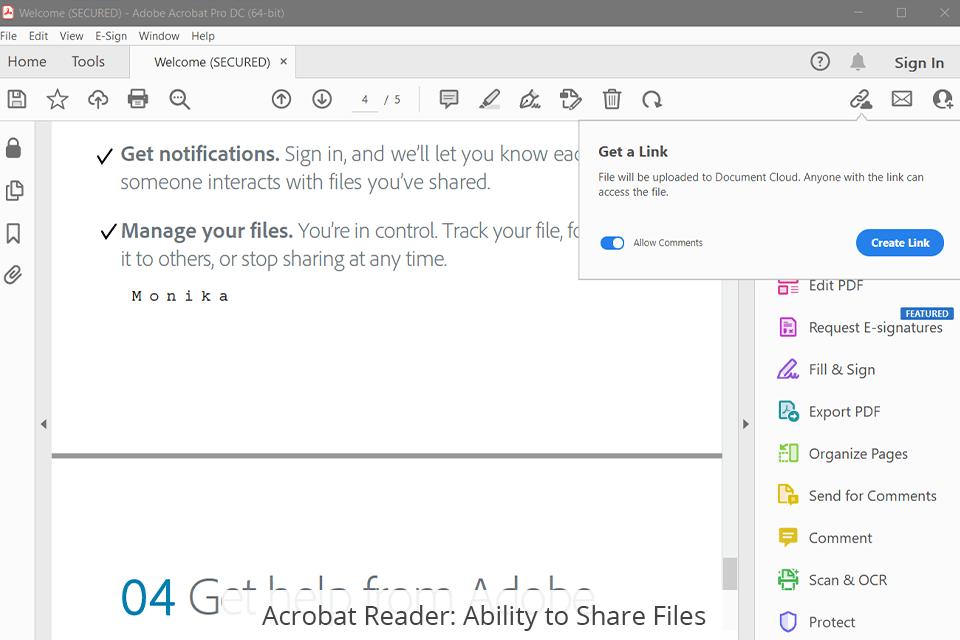Print the document via printer icon
The height and width of the screenshot is (640, 960).
[138, 99]
